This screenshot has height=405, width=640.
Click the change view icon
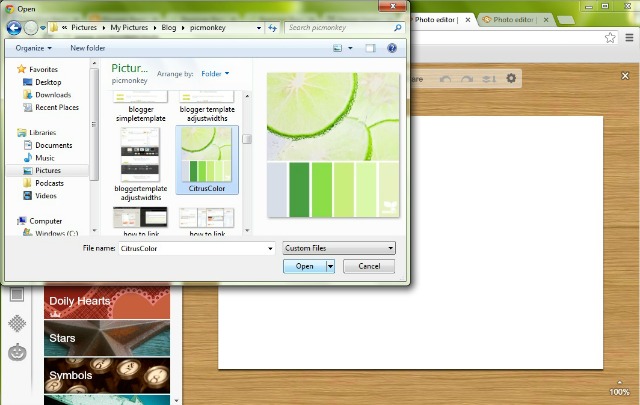coord(337,48)
